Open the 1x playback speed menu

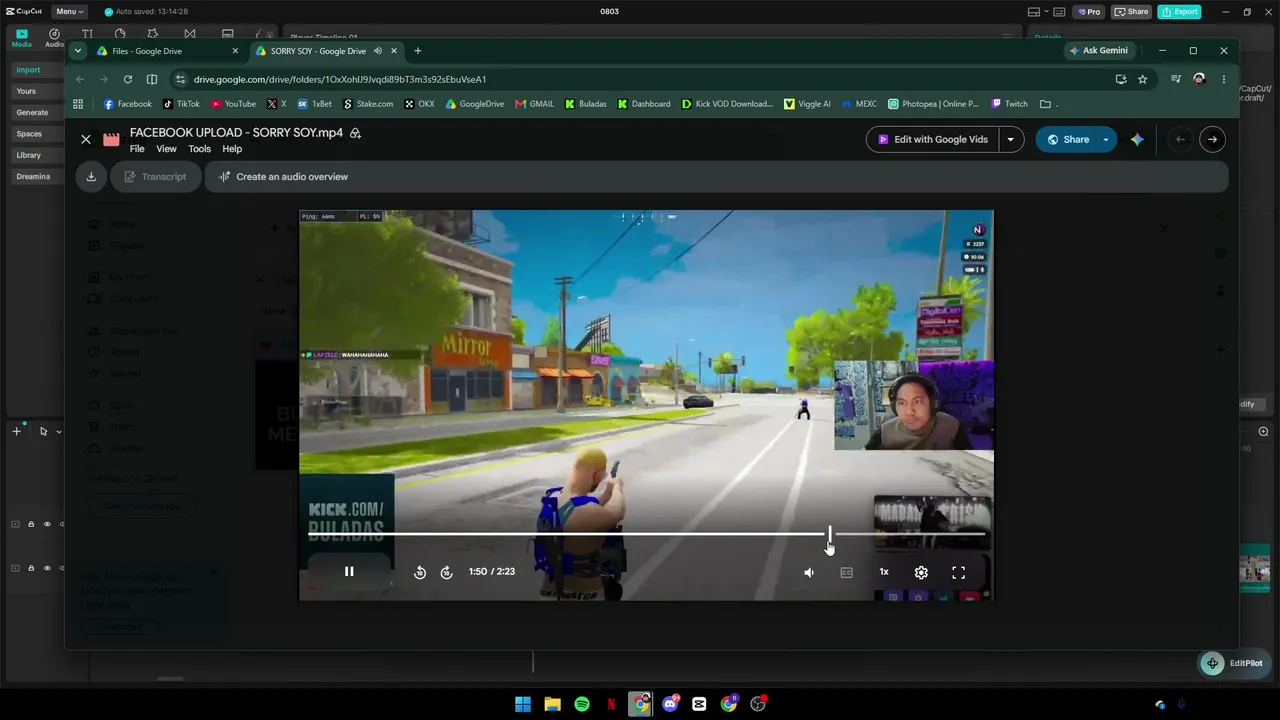[x=884, y=572]
